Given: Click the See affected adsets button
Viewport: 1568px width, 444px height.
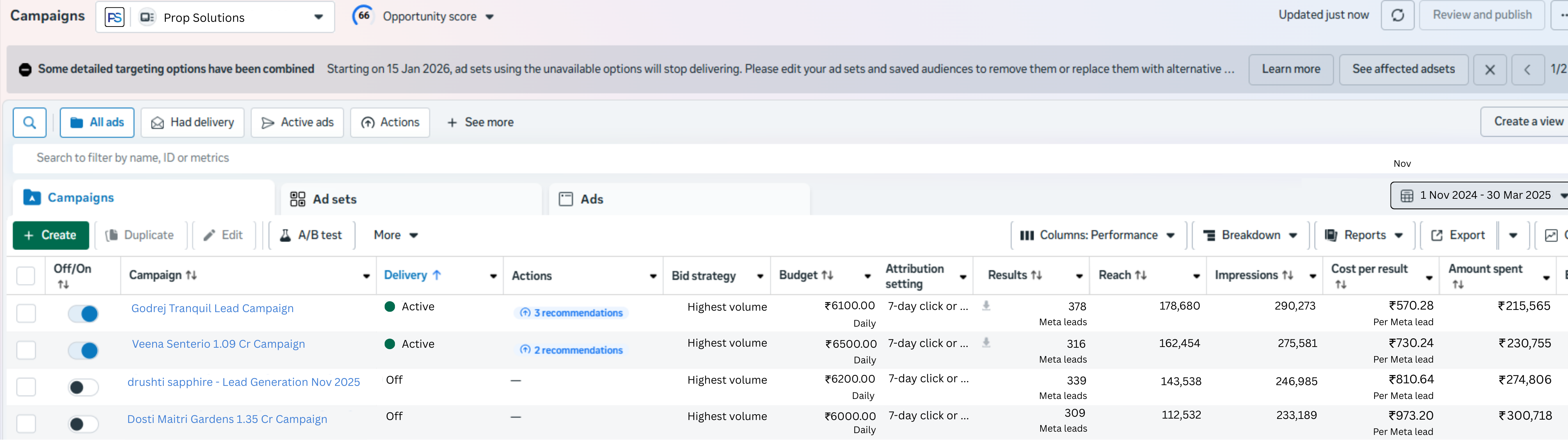Looking at the screenshot, I should [1403, 69].
